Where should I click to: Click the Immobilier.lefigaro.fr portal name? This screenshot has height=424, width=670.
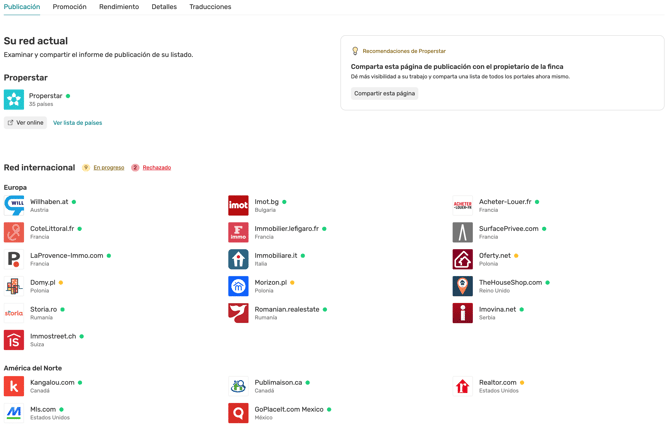[287, 229]
